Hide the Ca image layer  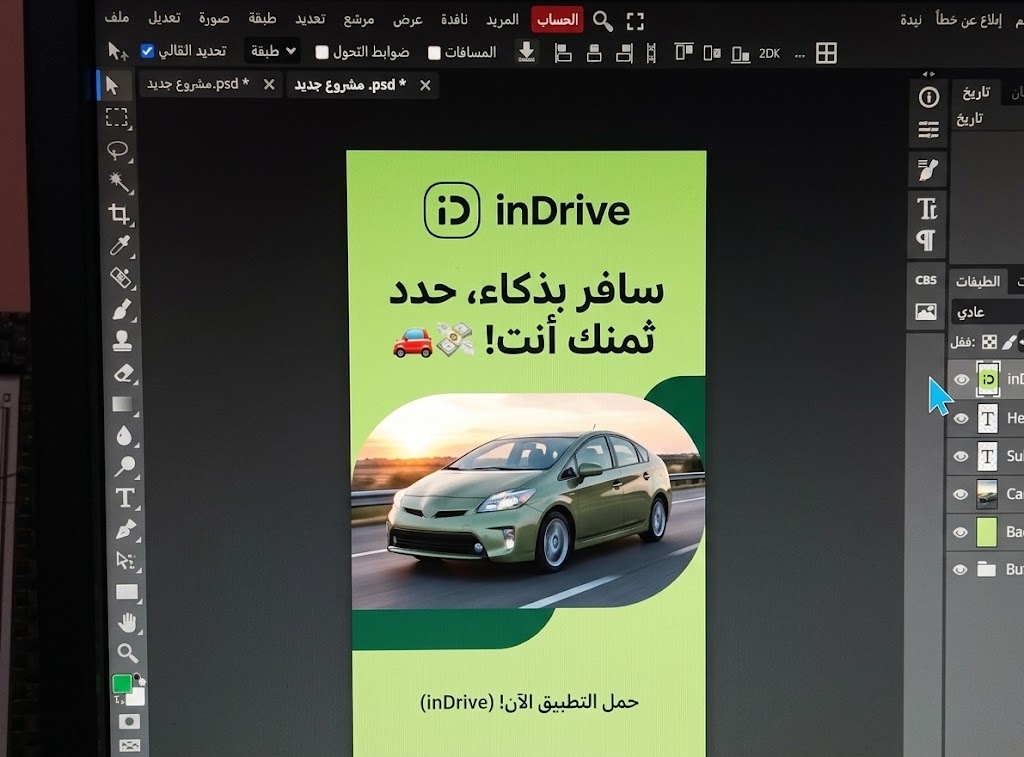click(x=960, y=494)
